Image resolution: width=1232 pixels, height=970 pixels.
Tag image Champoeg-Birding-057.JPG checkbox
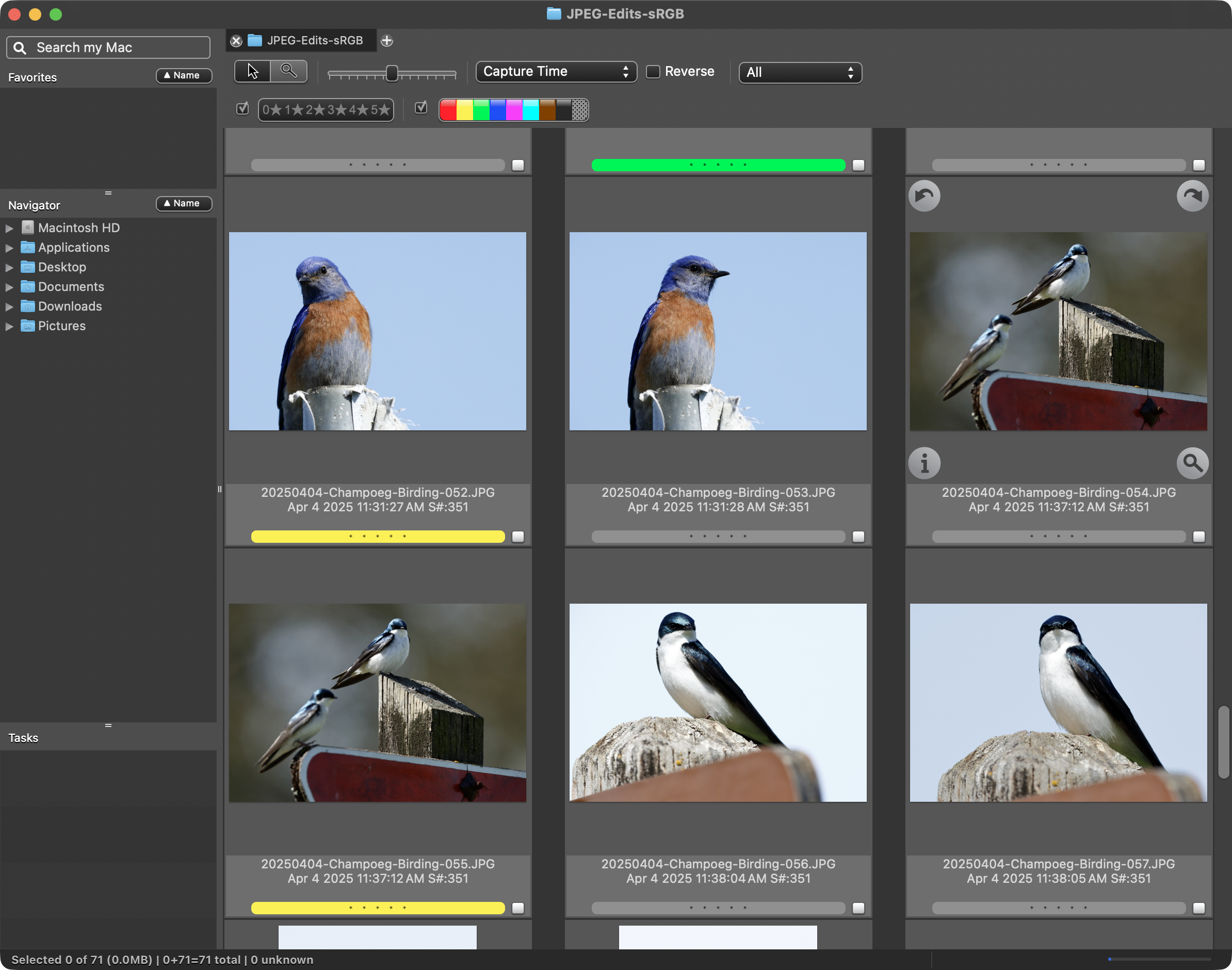1198,908
